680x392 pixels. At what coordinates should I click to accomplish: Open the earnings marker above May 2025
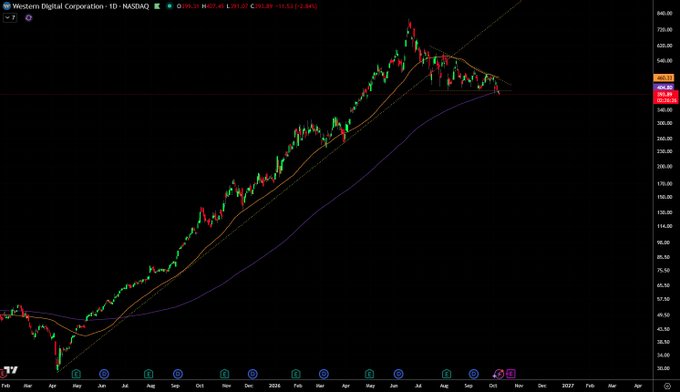[76, 373]
